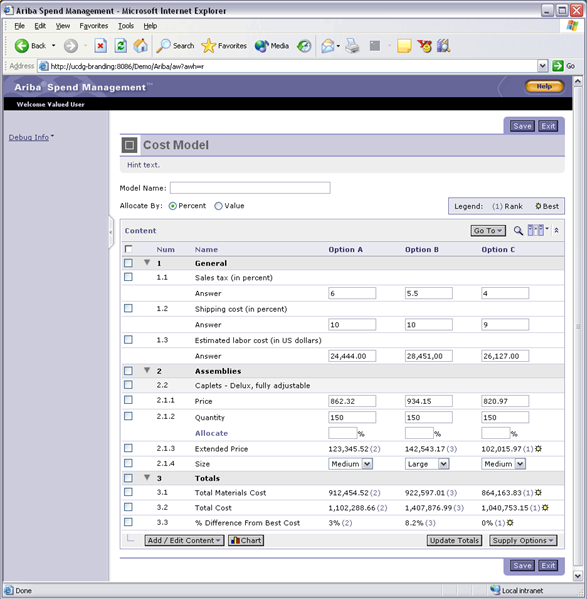The image size is (587, 599).
Task: Open the Favorites menu
Action: click(x=94, y=26)
